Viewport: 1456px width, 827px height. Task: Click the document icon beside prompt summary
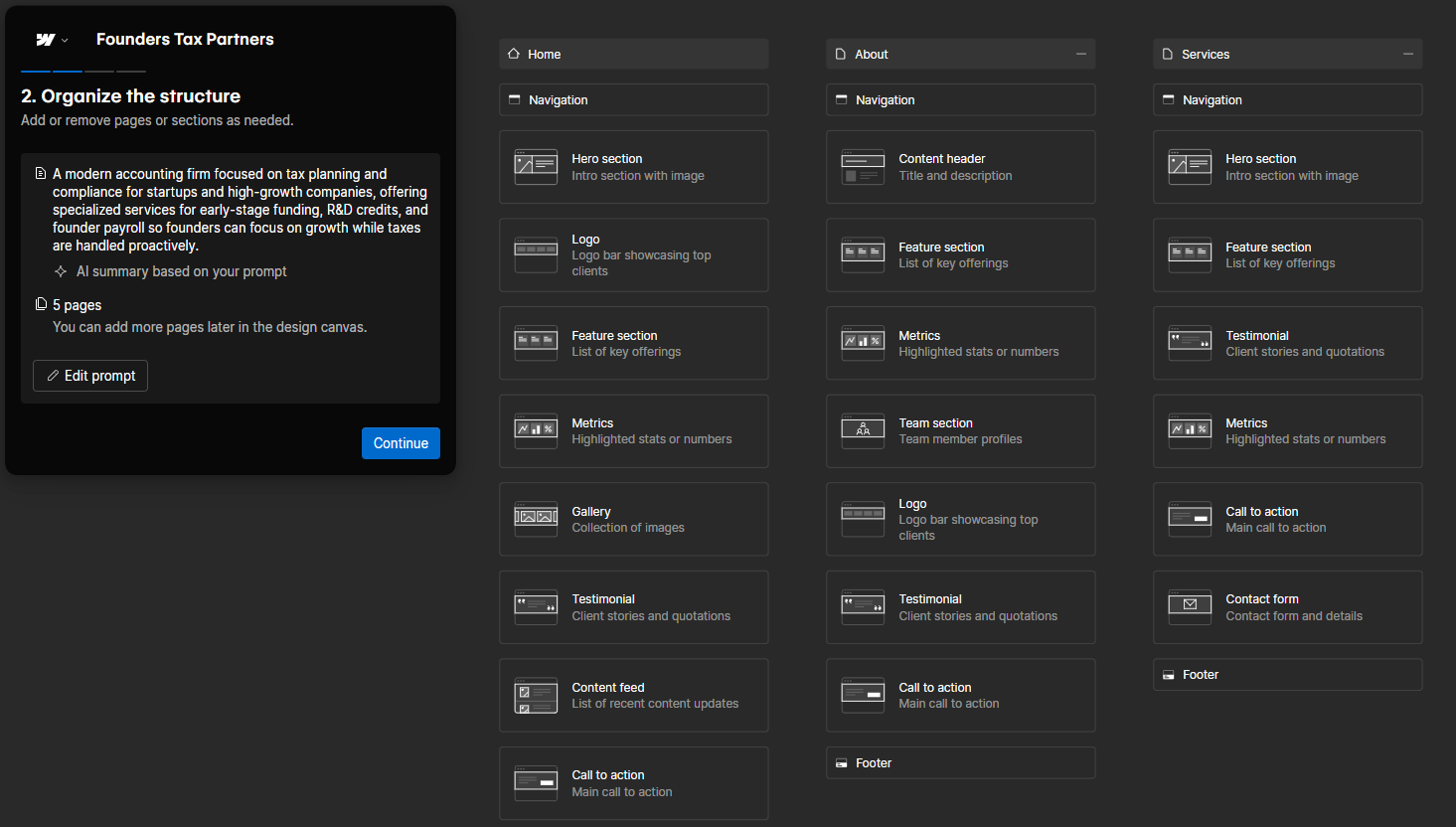coord(41,174)
